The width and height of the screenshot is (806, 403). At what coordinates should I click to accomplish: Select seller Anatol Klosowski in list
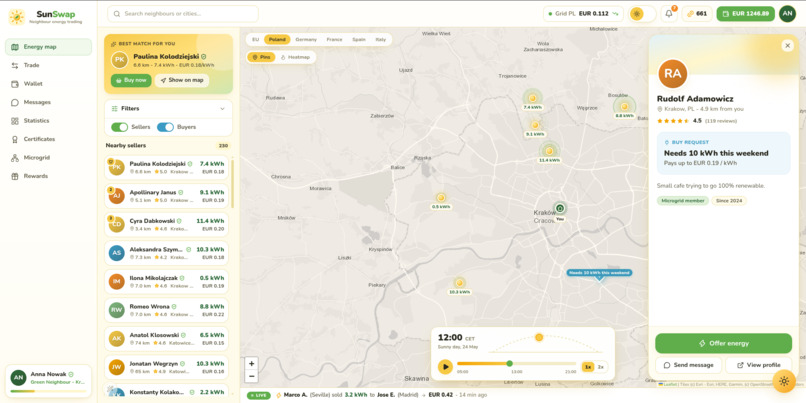coord(167,339)
